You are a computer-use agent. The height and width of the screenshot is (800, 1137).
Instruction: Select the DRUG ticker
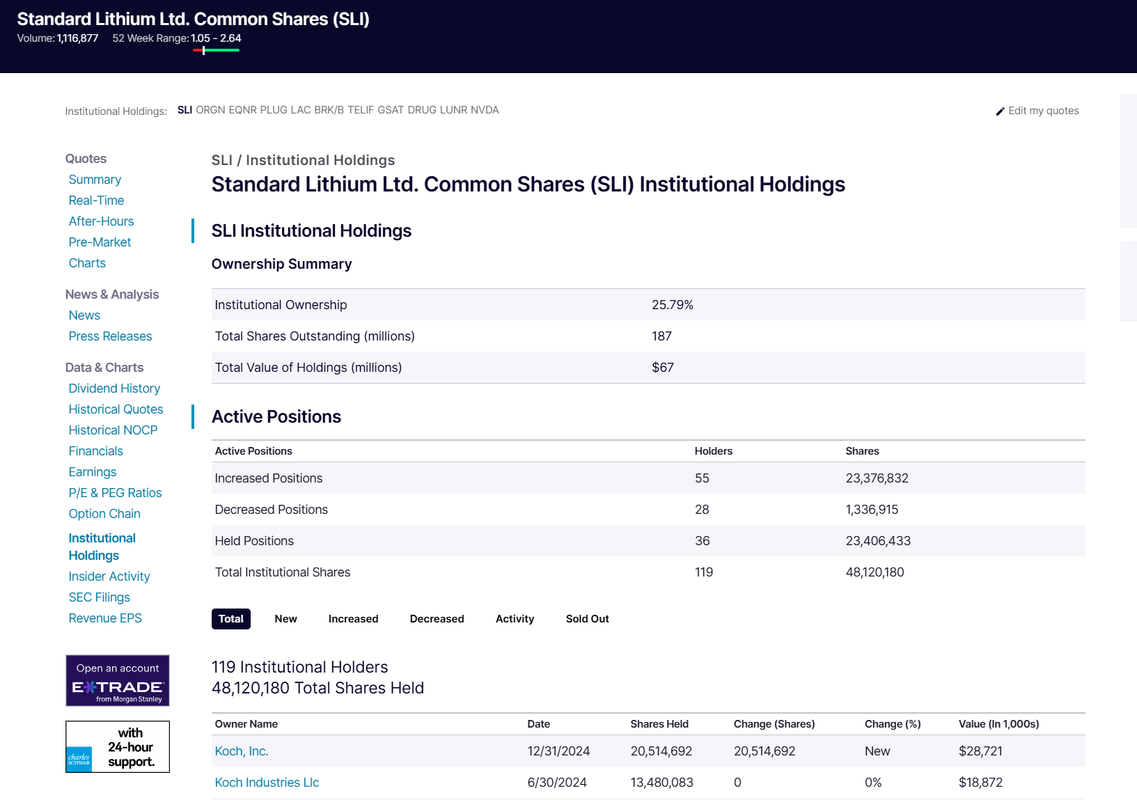point(422,110)
